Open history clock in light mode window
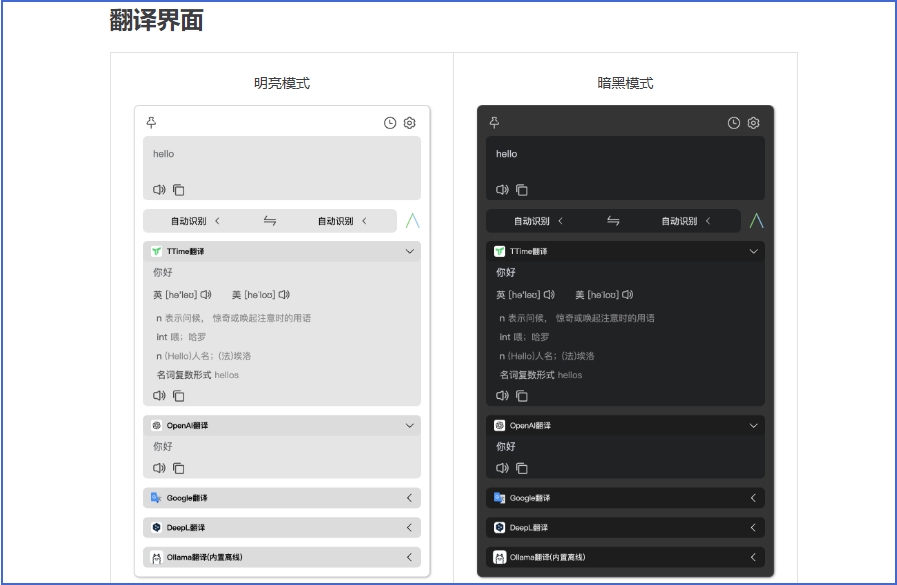Image resolution: width=897 pixels, height=585 pixels. [390, 123]
